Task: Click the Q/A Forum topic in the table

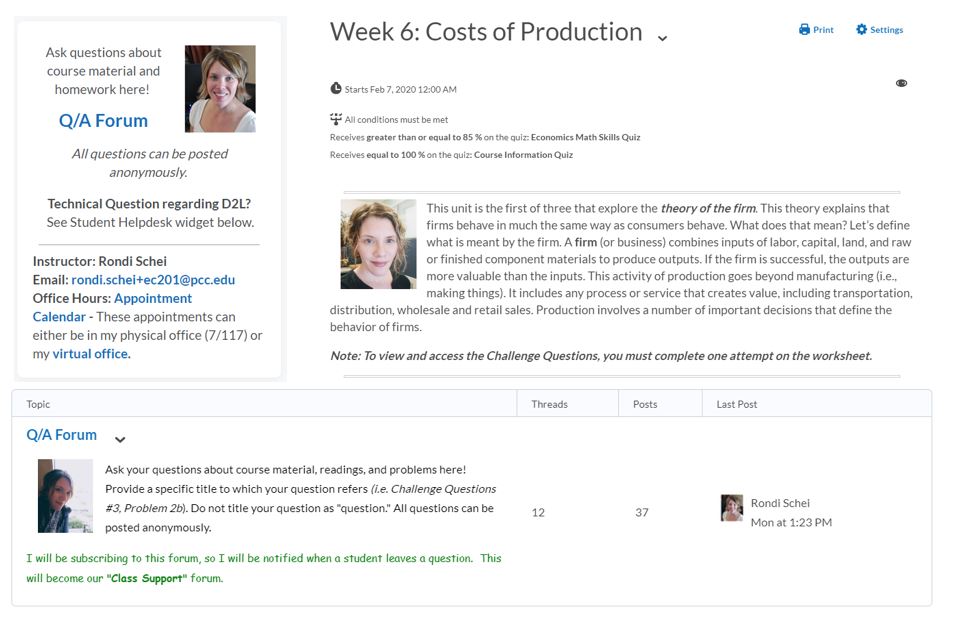Action: (62, 434)
